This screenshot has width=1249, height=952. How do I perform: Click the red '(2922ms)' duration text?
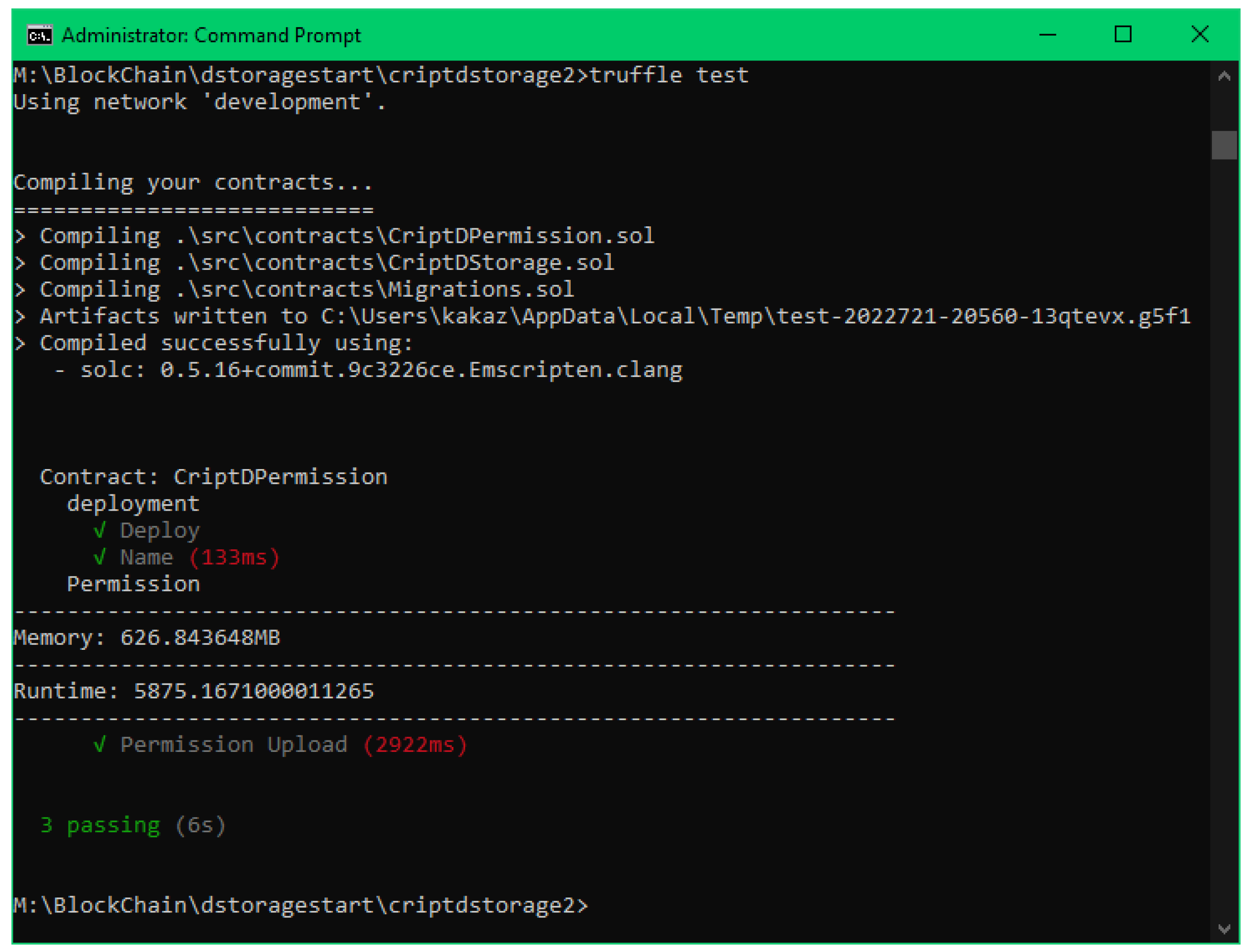coord(415,744)
